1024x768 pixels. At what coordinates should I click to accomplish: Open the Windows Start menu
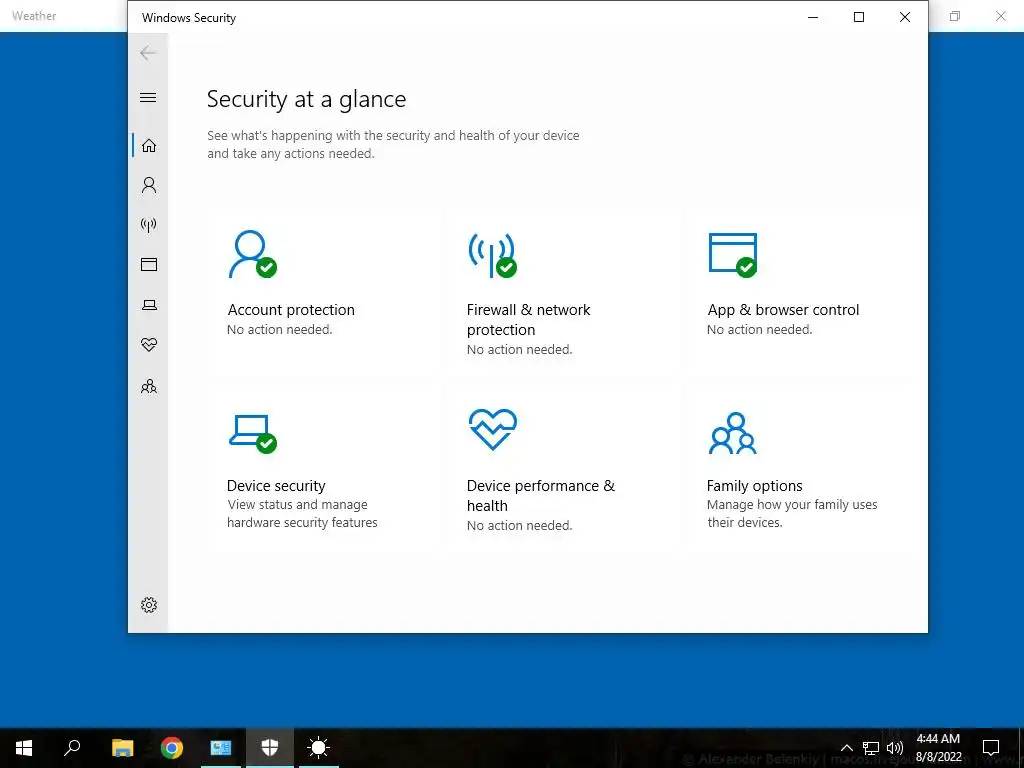[x=24, y=748]
